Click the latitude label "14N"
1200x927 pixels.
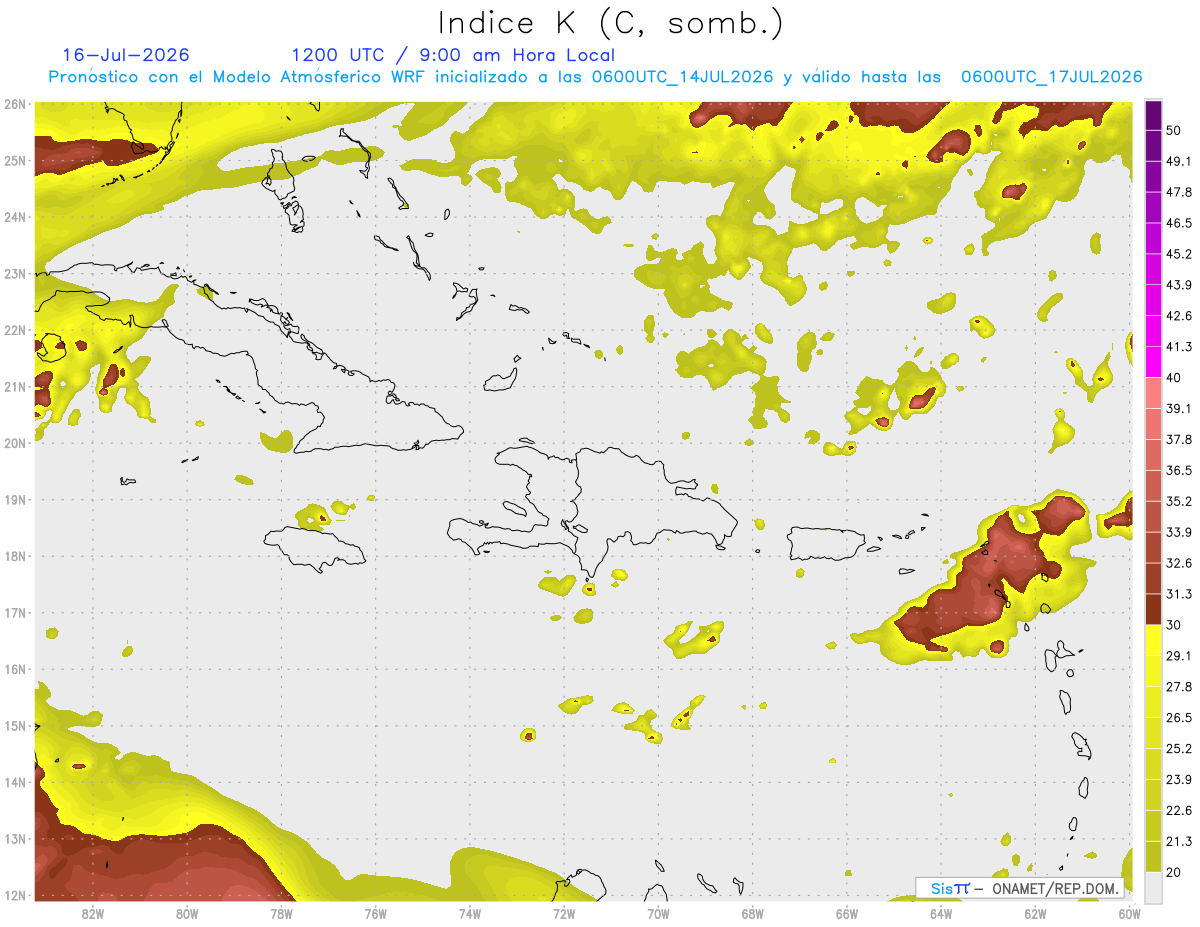pos(15,783)
